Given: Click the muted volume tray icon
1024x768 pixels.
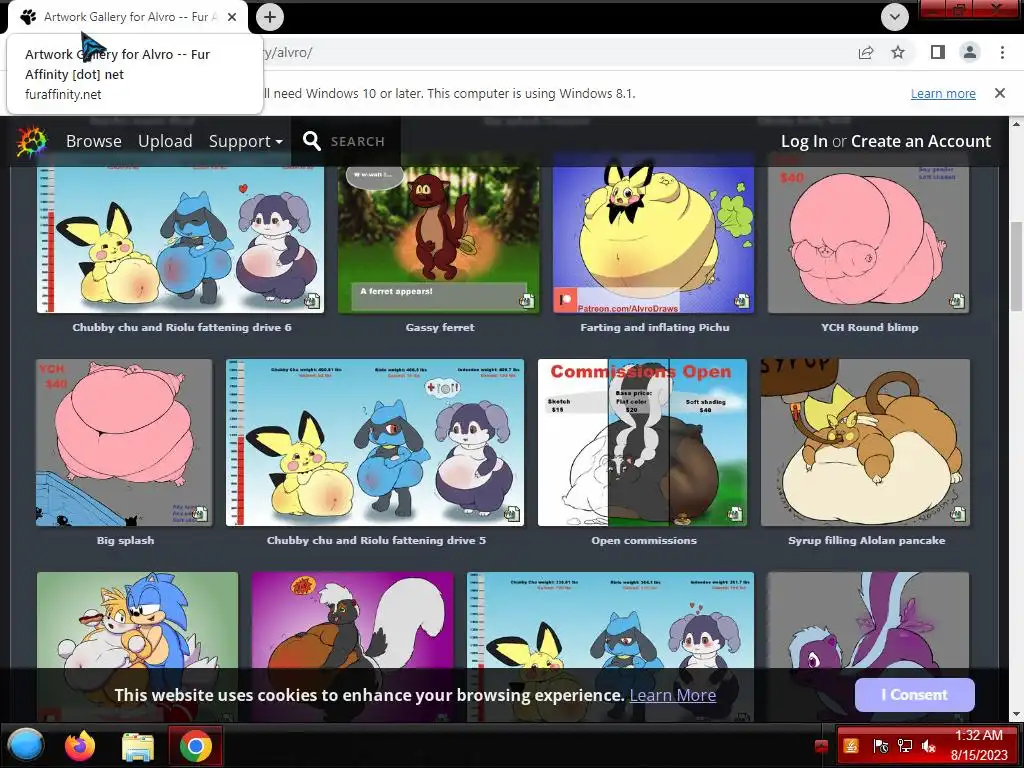Looking at the screenshot, I should click(x=928, y=746).
